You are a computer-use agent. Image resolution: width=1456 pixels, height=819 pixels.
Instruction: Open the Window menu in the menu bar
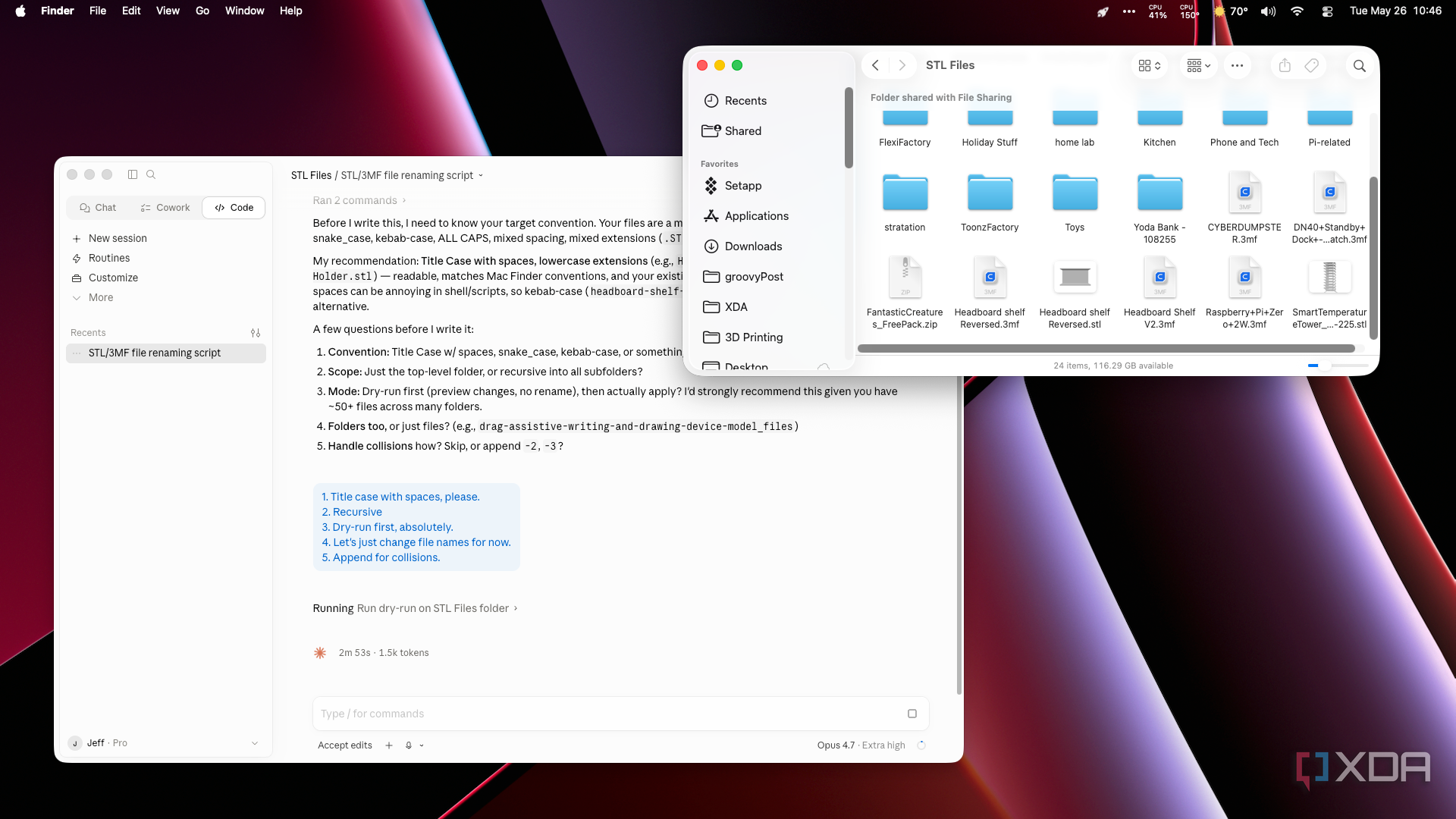point(244,11)
